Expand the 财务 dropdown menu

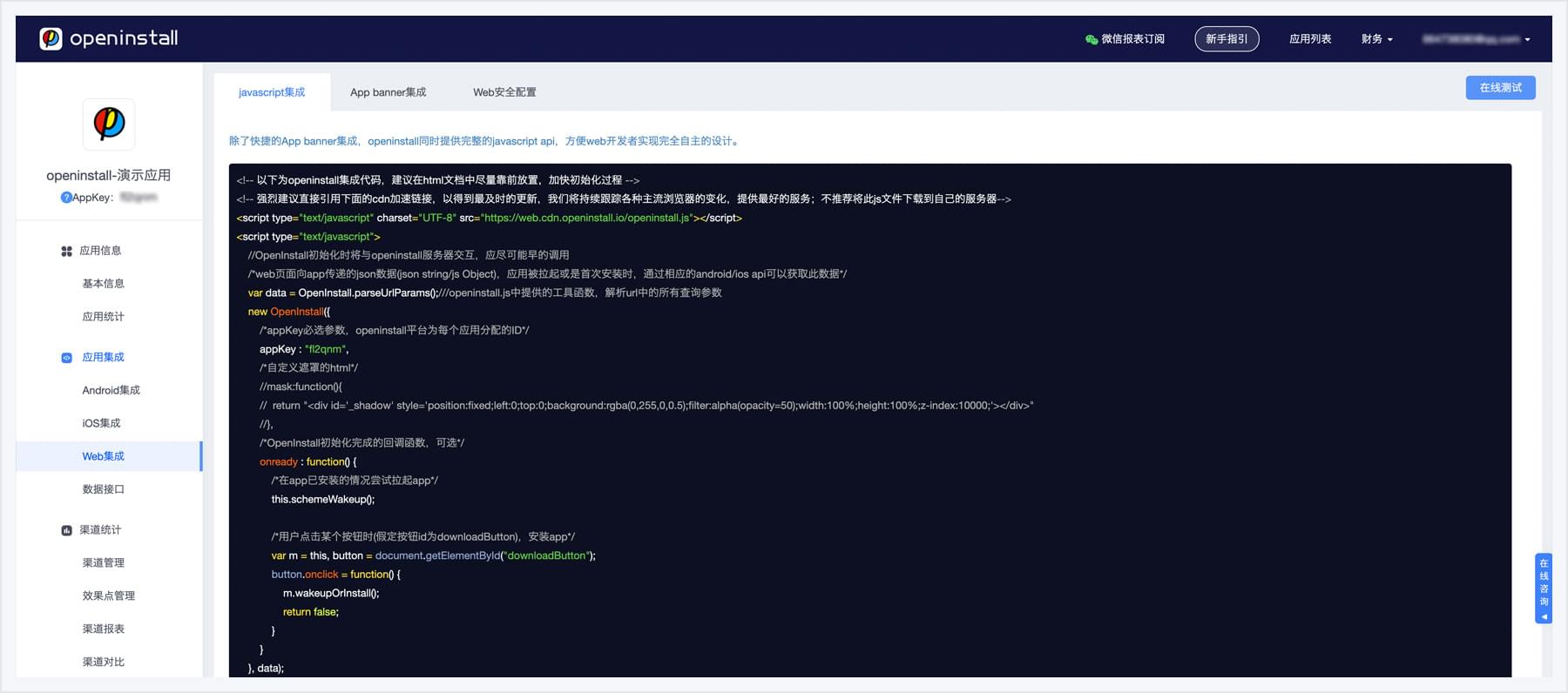pyautogui.click(x=1377, y=39)
